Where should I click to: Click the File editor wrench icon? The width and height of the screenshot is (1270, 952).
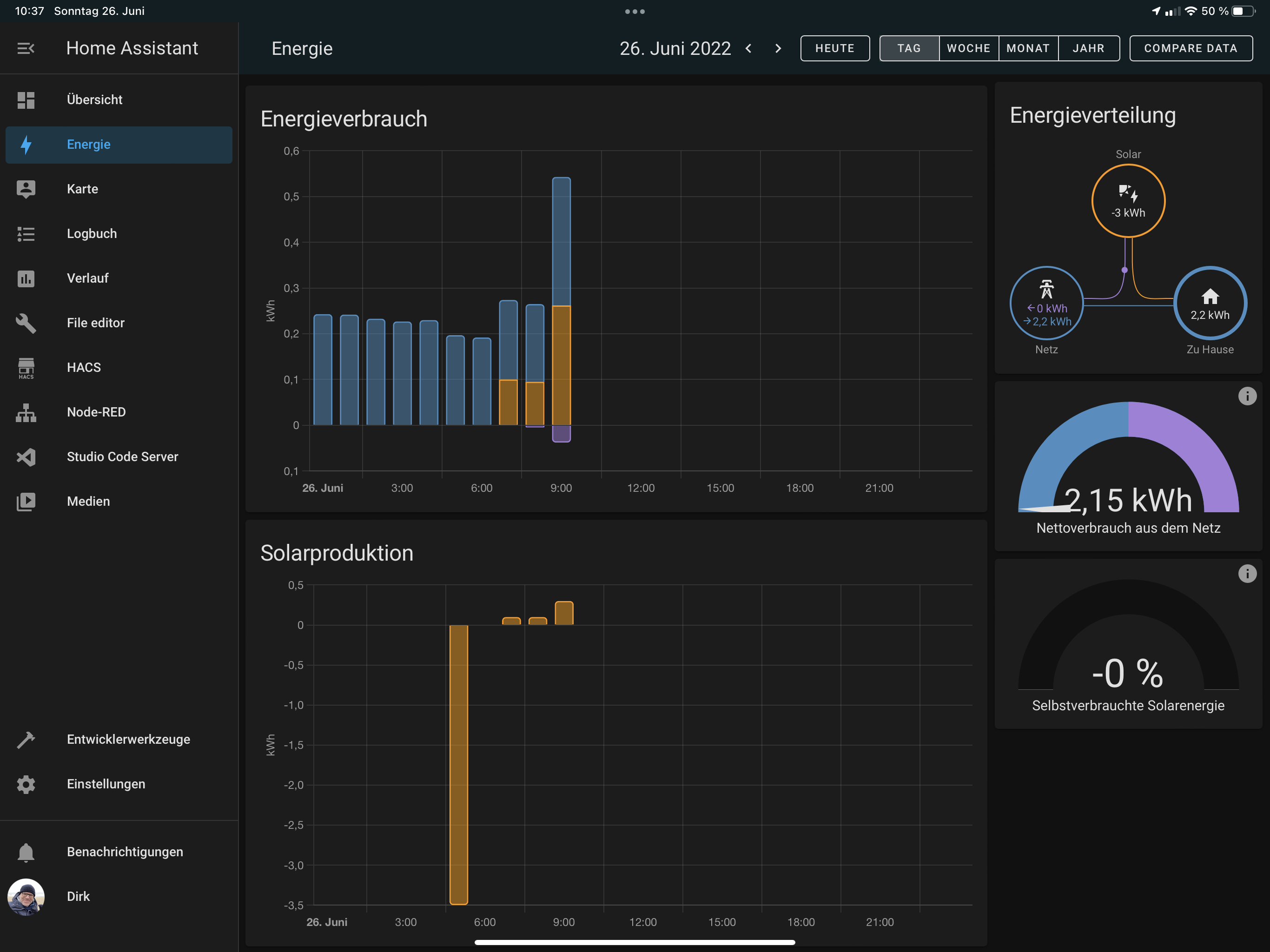[26, 323]
